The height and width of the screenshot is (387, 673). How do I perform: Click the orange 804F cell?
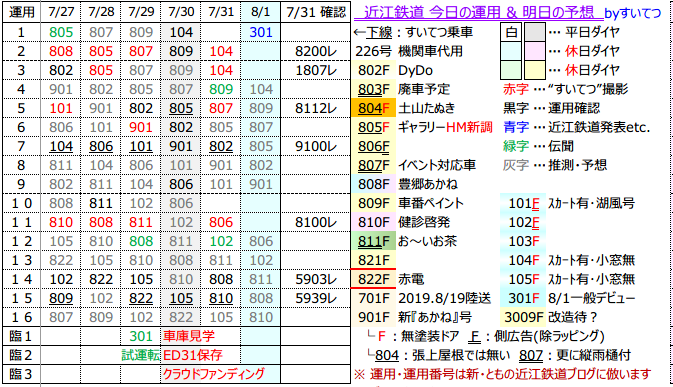pos(373,108)
